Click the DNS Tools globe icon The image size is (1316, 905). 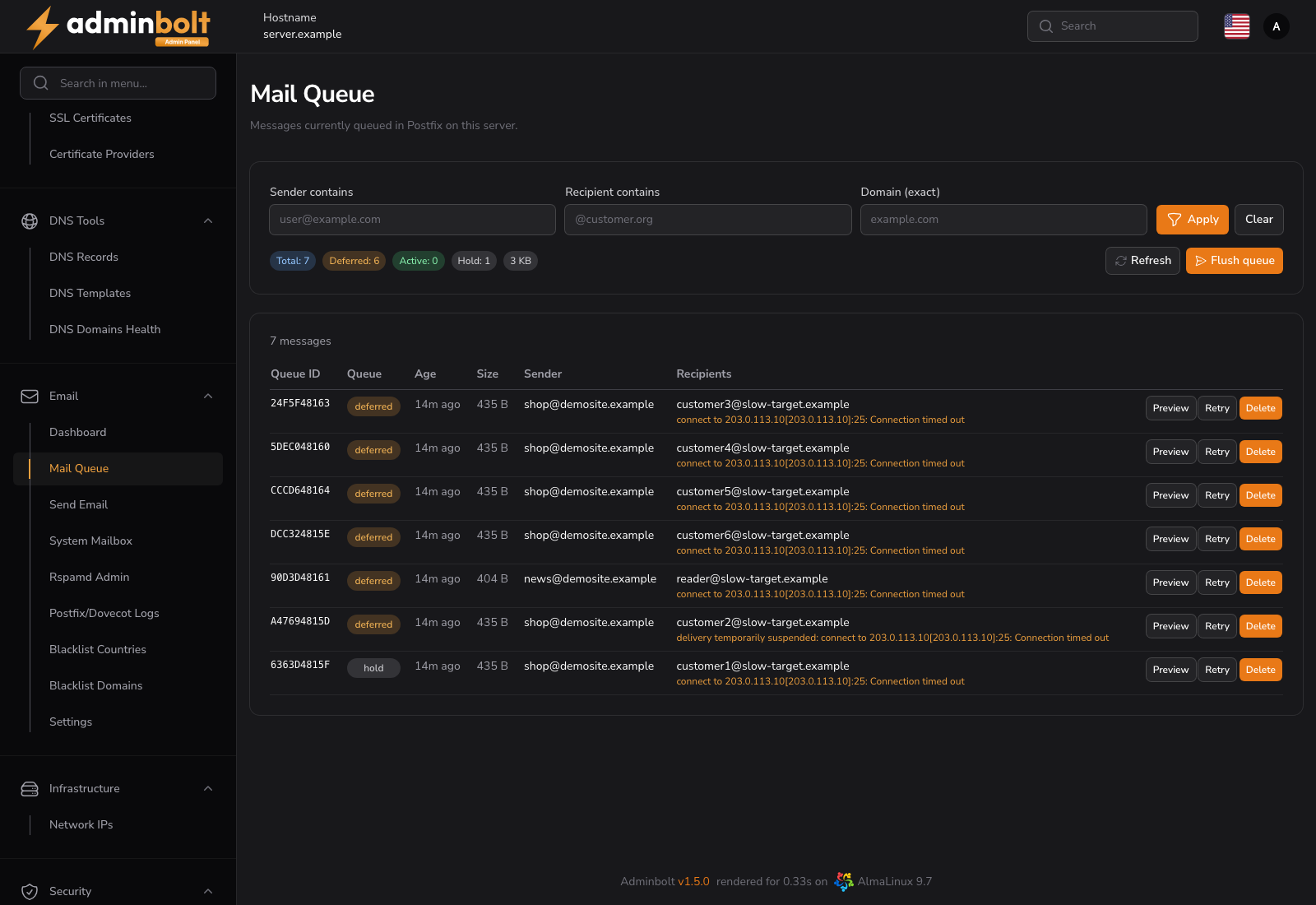pos(30,220)
